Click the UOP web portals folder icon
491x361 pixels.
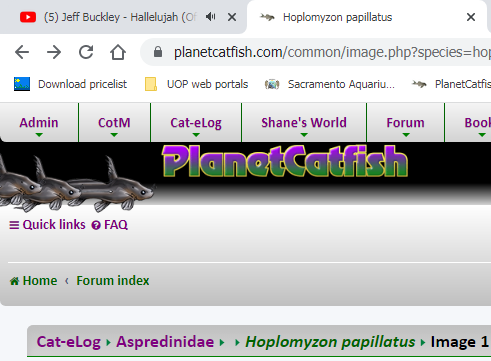(x=151, y=84)
